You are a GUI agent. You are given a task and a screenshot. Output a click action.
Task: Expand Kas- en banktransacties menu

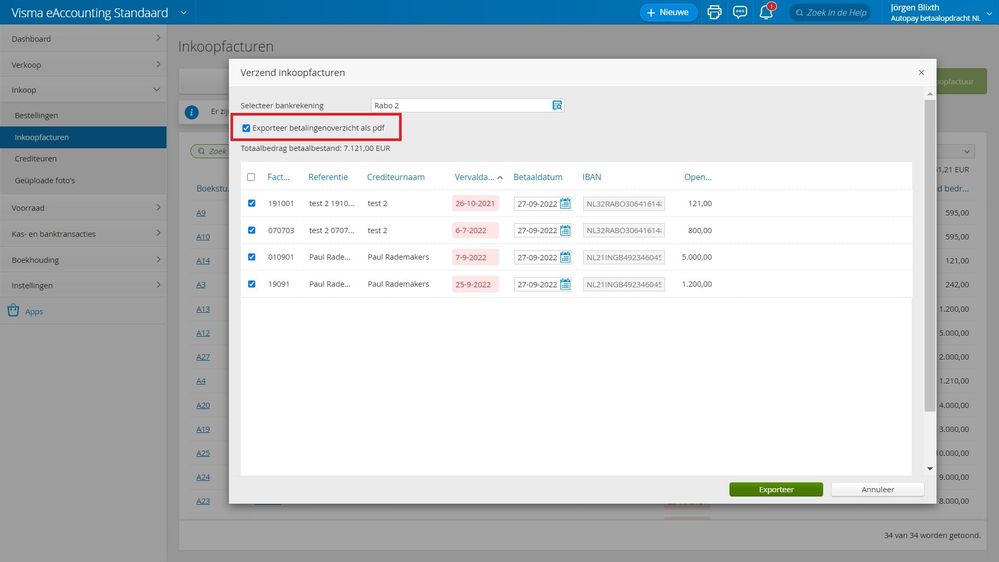pos(83,234)
